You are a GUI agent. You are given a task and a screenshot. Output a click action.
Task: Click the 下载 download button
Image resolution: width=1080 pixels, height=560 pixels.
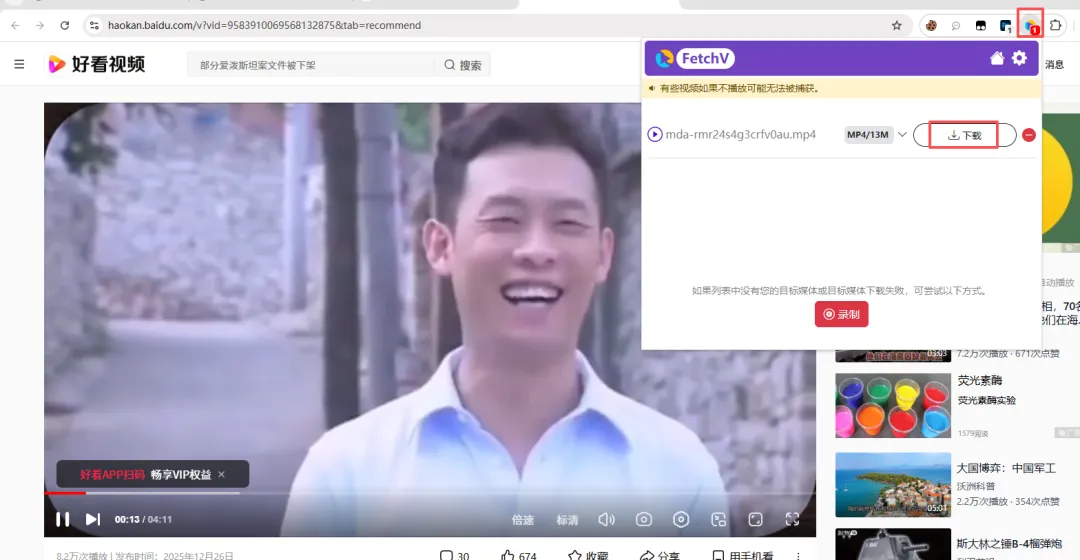[964, 135]
